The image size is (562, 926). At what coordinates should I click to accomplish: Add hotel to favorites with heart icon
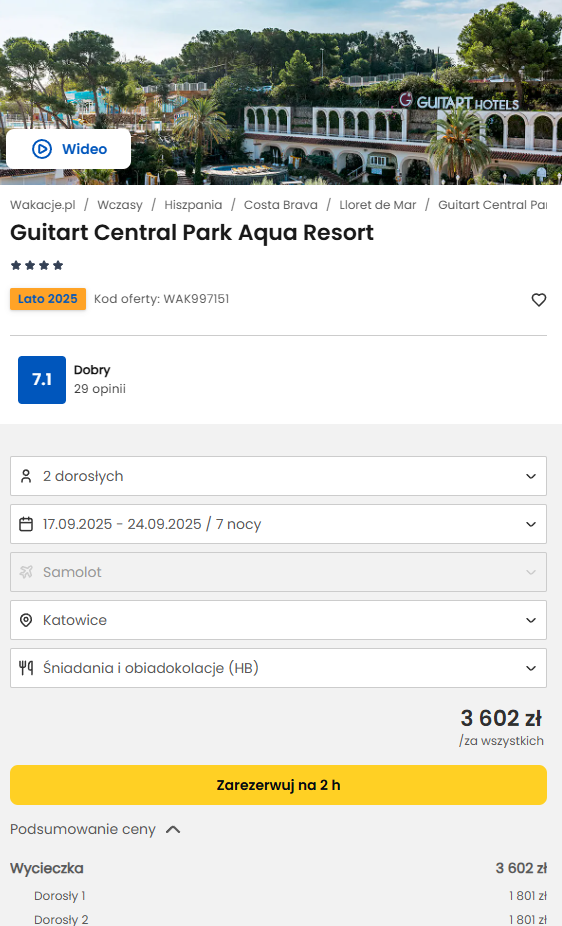tap(538, 299)
